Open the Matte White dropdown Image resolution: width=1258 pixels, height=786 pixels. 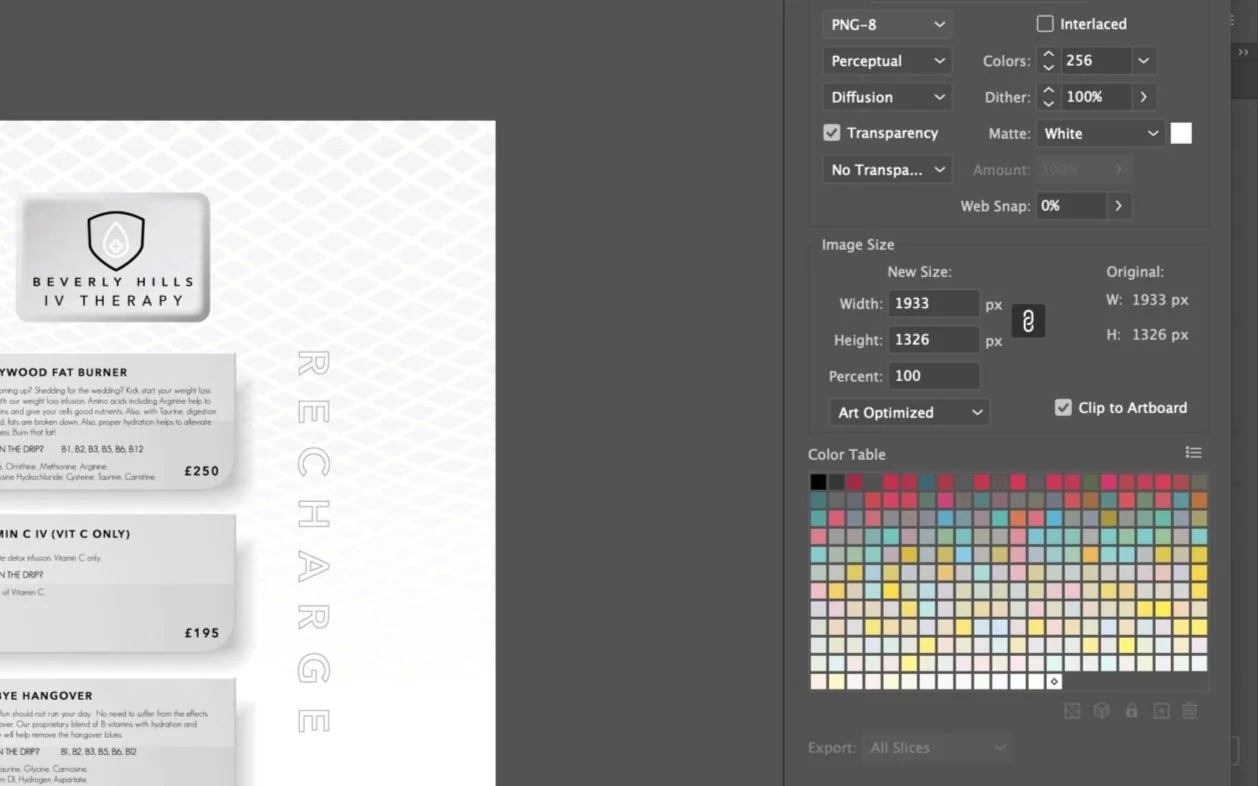click(x=1100, y=133)
